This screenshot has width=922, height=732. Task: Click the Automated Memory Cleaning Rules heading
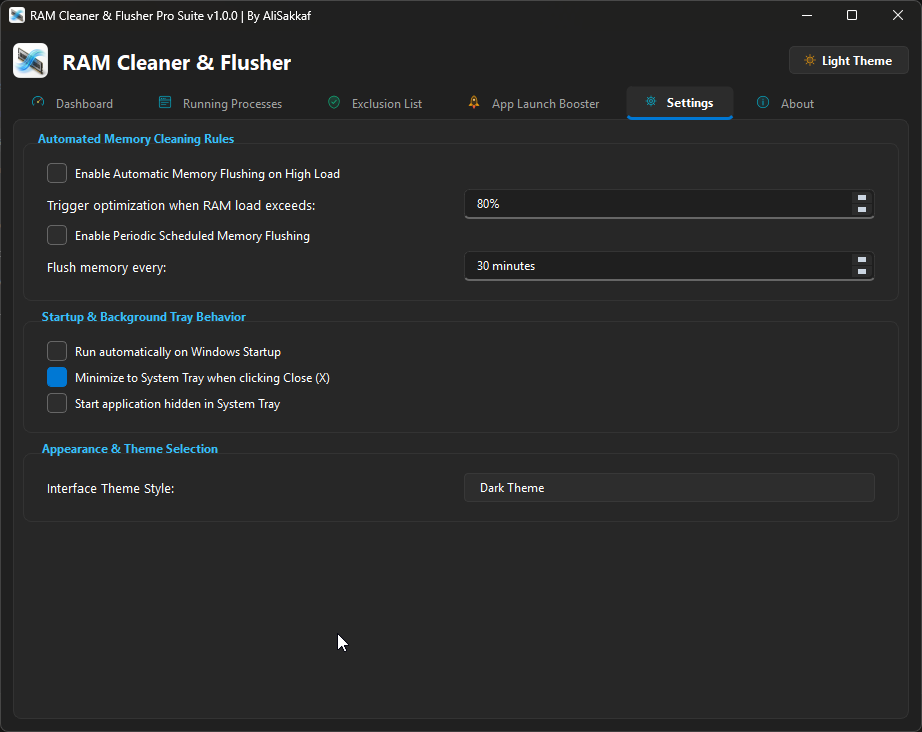tap(136, 139)
